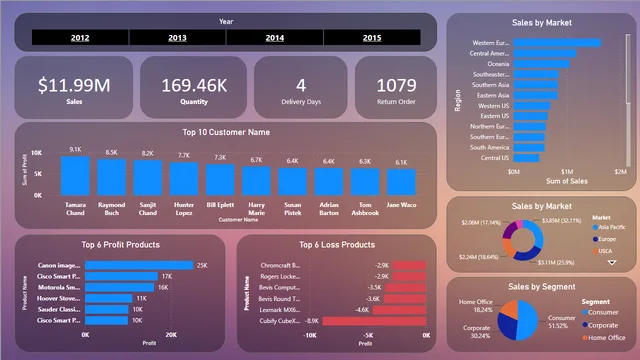The image size is (640, 360).
Task: Click the Bevis Comput -3.5K loss bar
Action: (x=406, y=287)
